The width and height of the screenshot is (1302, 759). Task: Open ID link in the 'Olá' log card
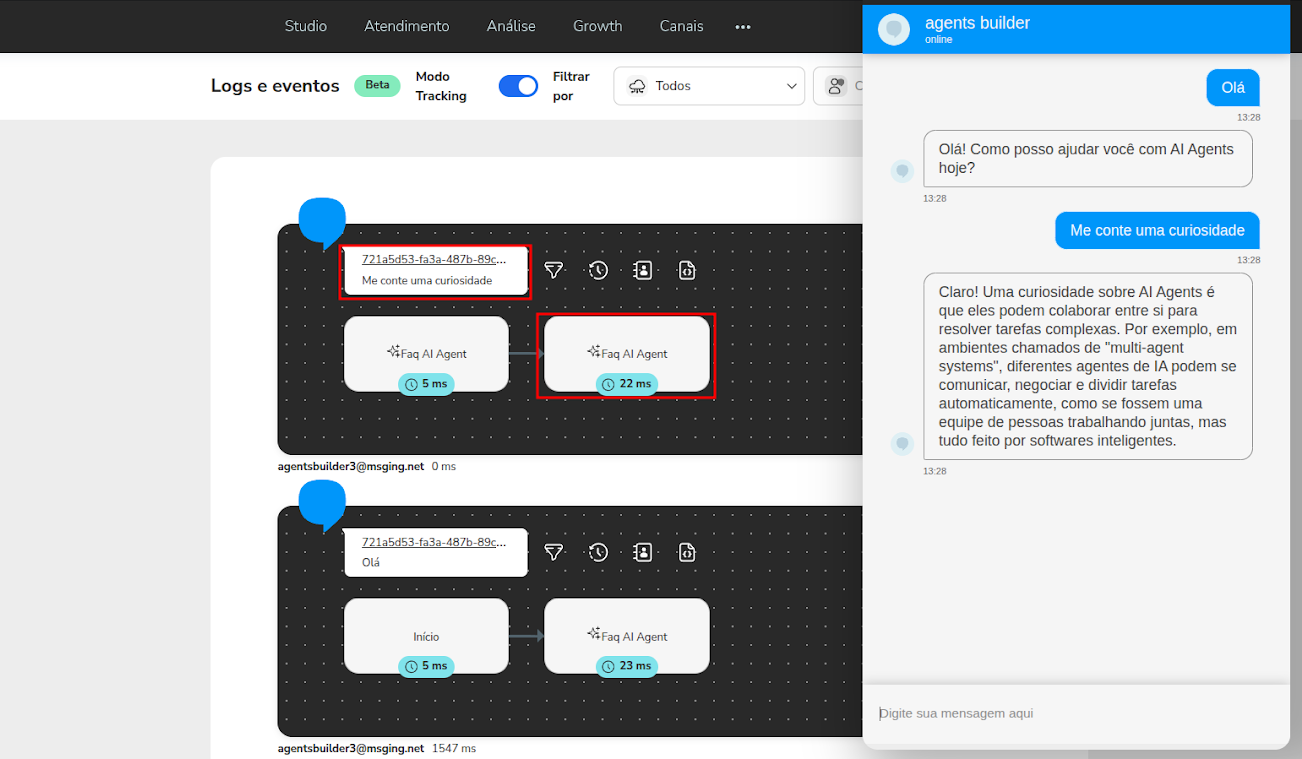[x=434, y=541]
